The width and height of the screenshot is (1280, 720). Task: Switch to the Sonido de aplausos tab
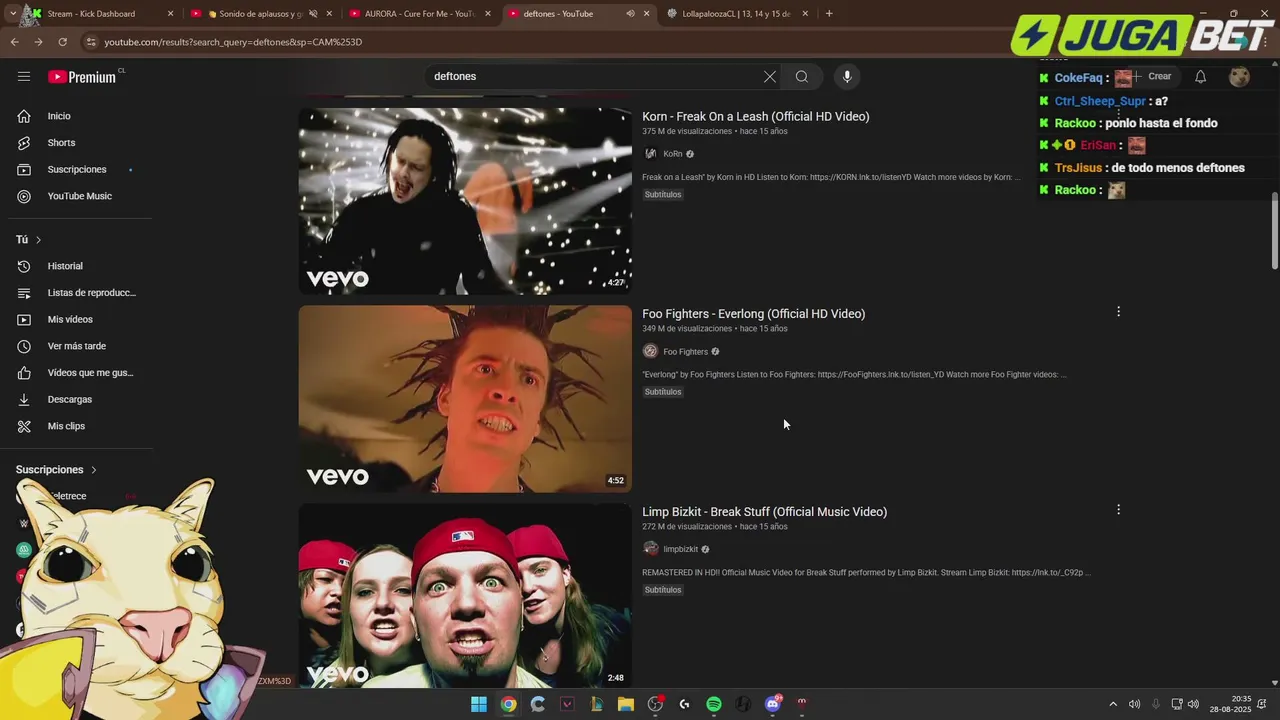pos(262,14)
